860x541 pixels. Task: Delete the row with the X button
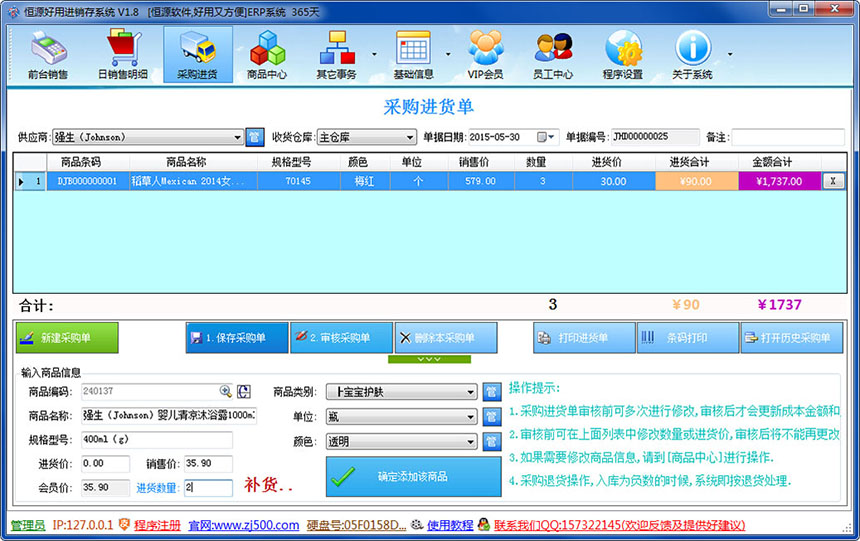[832, 181]
